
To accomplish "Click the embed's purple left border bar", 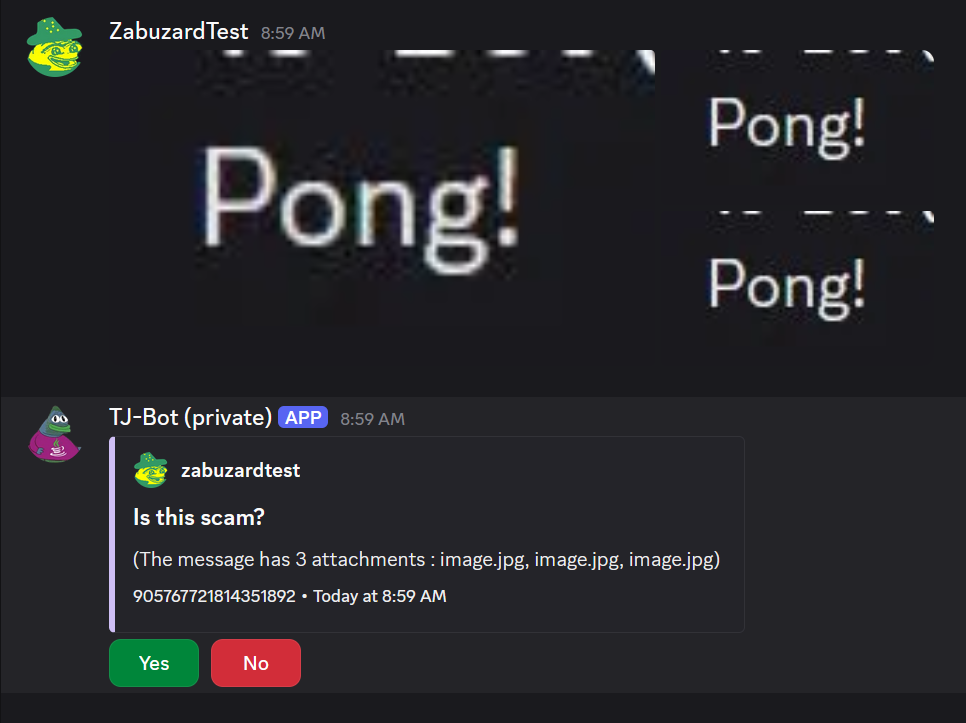I will [x=112, y=535].
